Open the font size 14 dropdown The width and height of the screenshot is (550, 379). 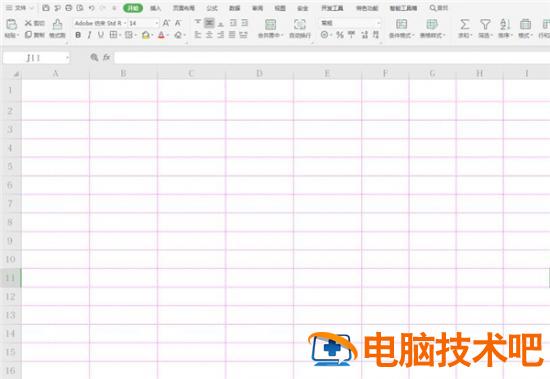(156, 23)
